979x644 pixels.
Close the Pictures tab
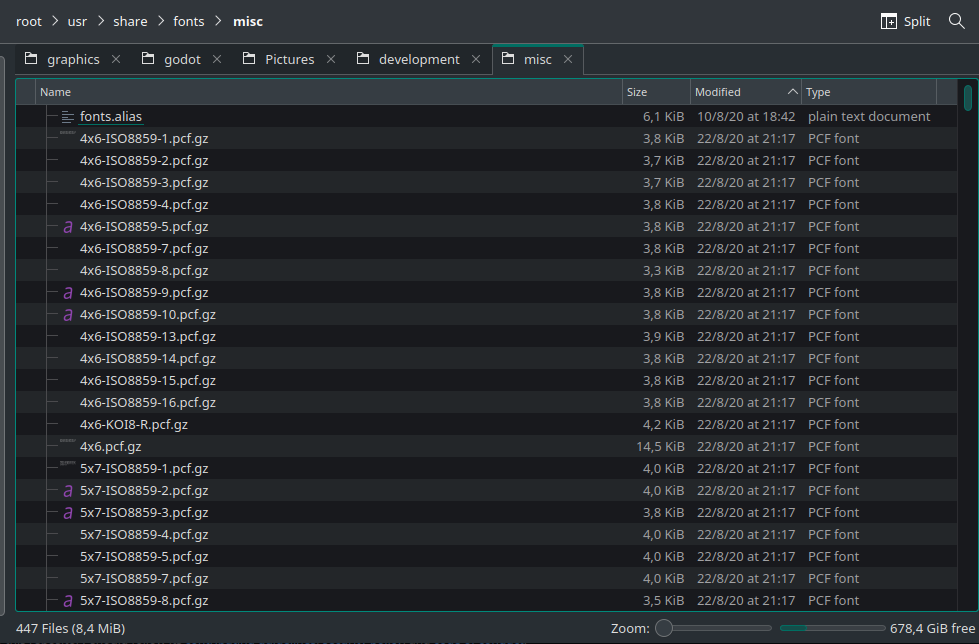[331, 59]
